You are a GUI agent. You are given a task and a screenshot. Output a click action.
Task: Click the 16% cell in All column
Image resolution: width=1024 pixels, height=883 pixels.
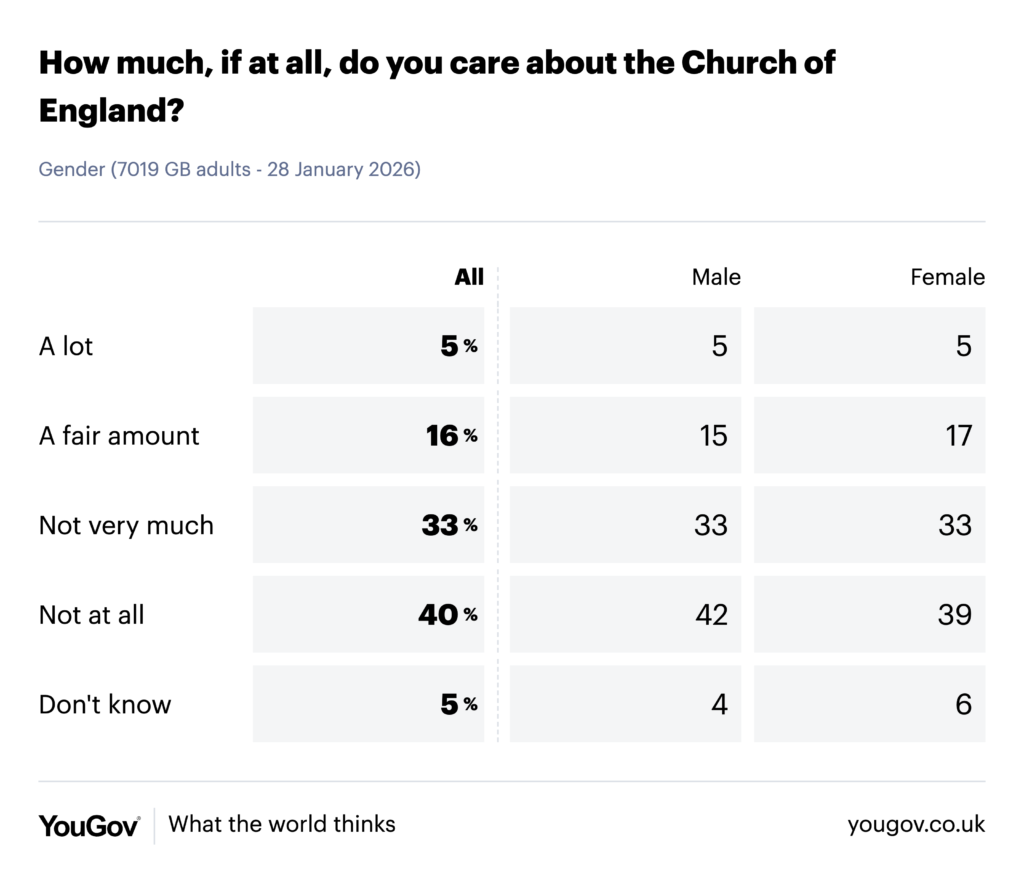(368, 436)
